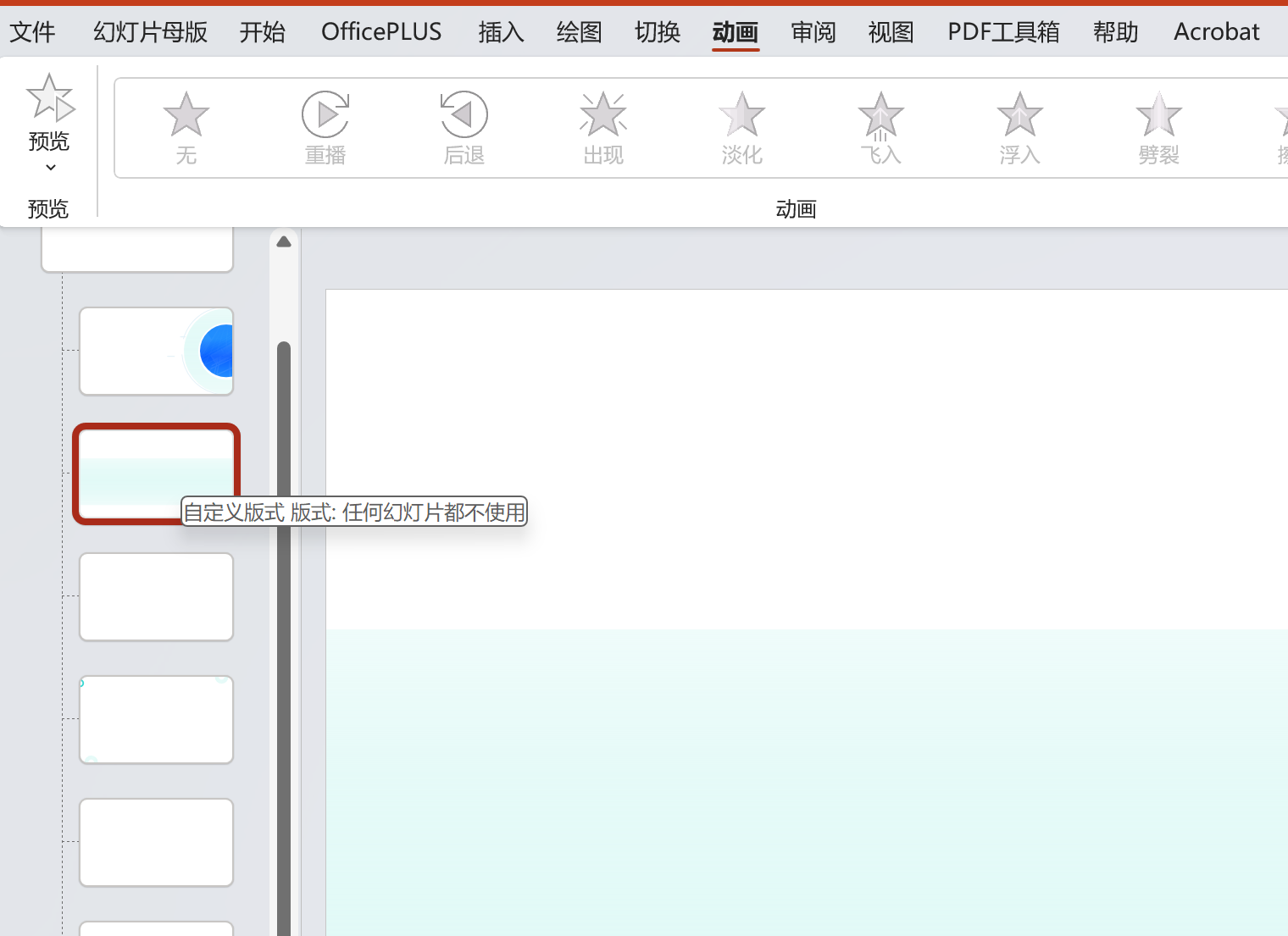Select layout thumbnail with blue circle

[156, 351]
